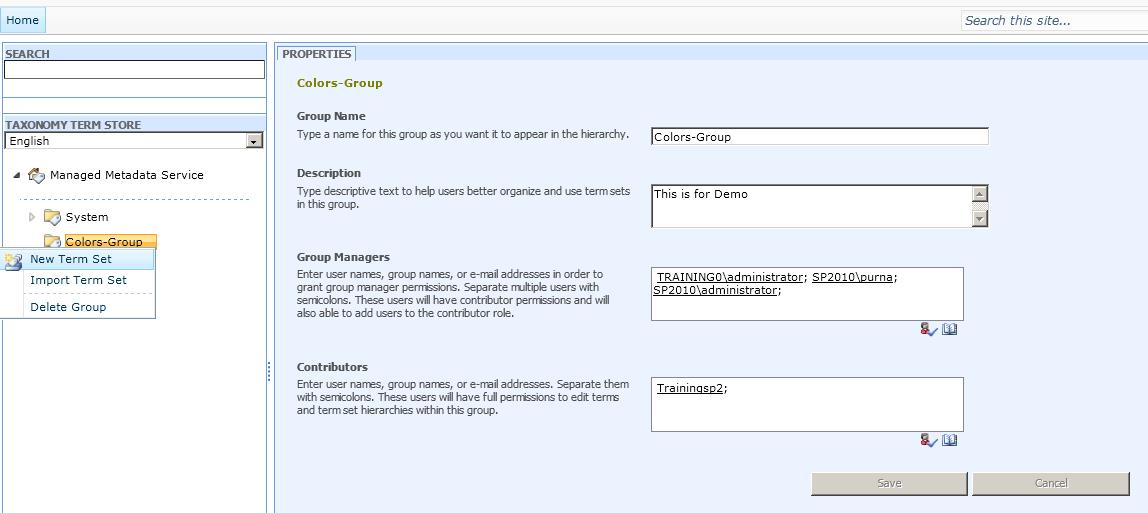The height and width of the screenshot is (513, 1148).
Task: Select the System tree item
Action: (x=86, y=217)
